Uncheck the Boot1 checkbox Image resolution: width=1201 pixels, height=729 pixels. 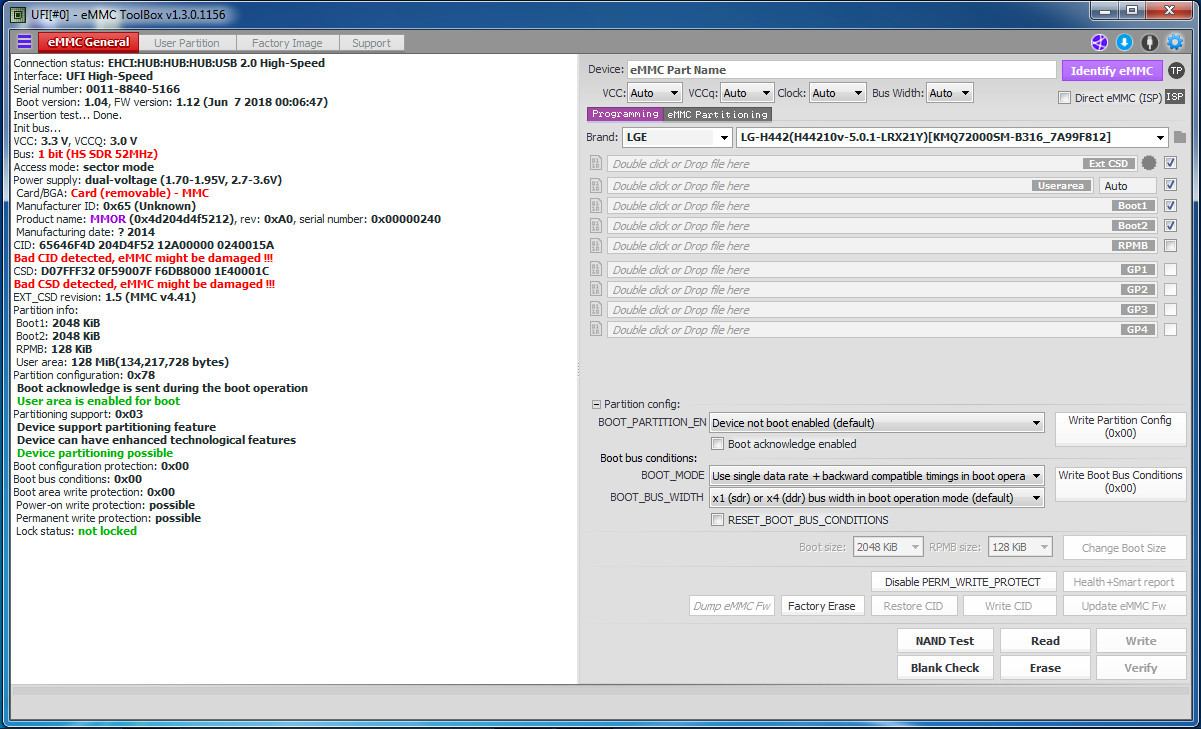point(1170,205)
